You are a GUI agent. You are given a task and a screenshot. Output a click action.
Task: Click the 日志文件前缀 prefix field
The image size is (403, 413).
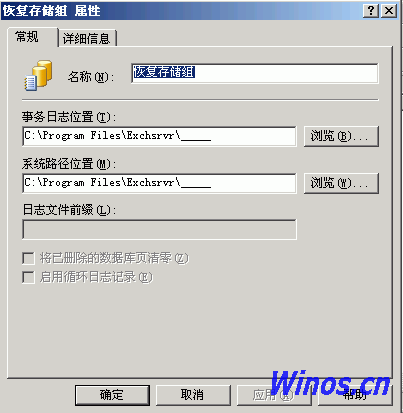coord(159,229)
